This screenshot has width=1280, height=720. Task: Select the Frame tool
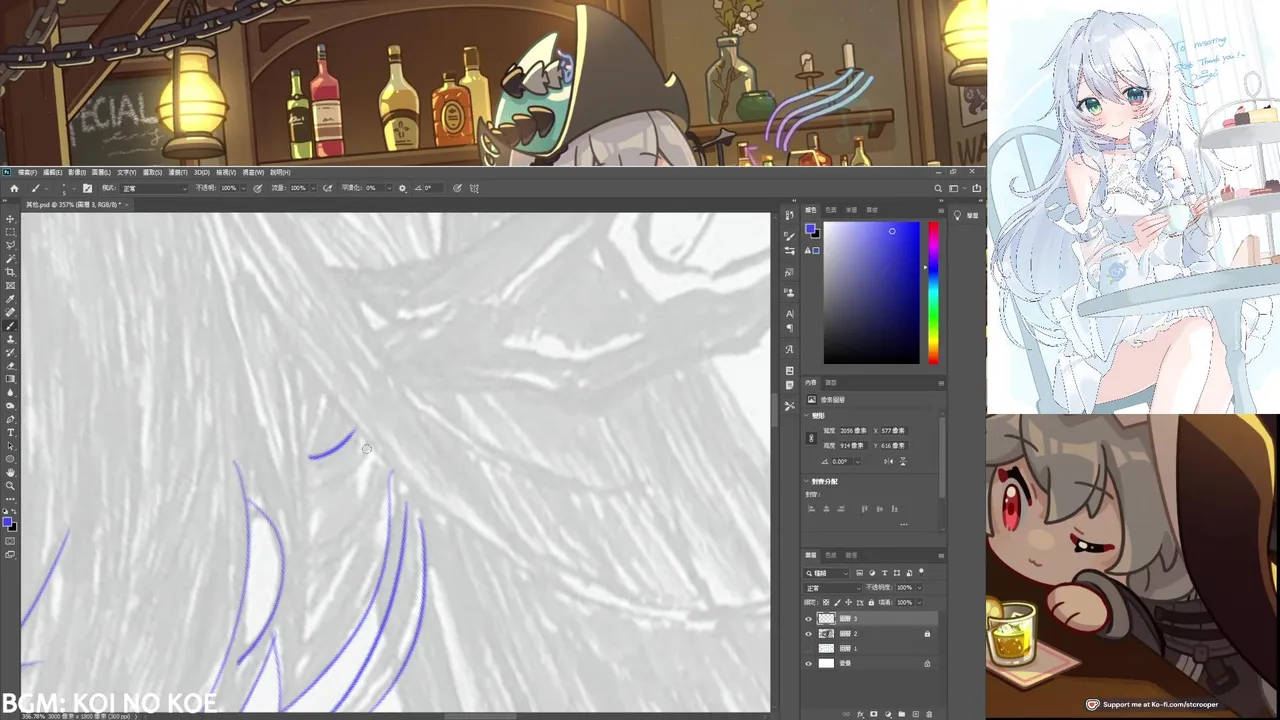[x=11, y=286]
